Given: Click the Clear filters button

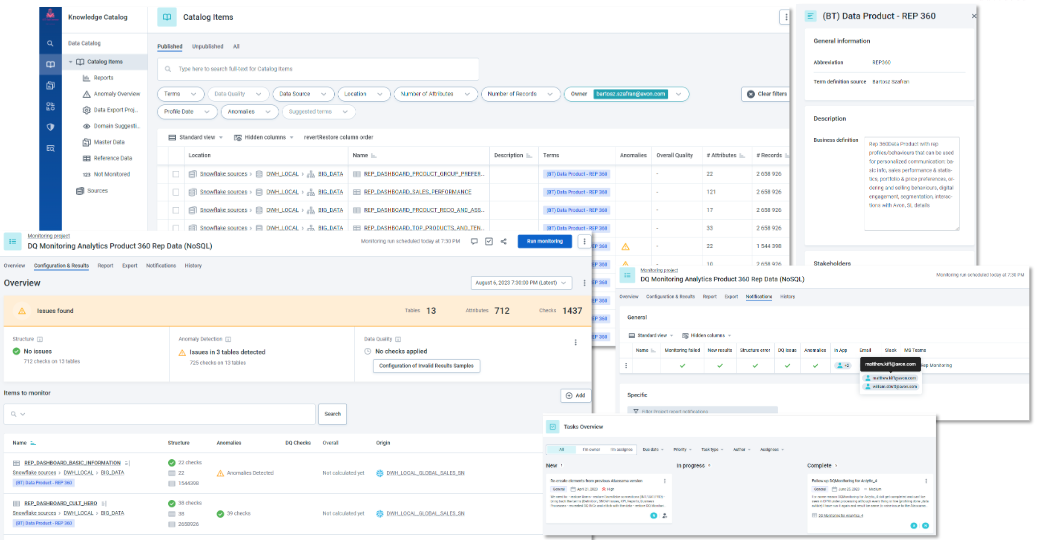Looking at the screenshot, I should coord(767,94).
